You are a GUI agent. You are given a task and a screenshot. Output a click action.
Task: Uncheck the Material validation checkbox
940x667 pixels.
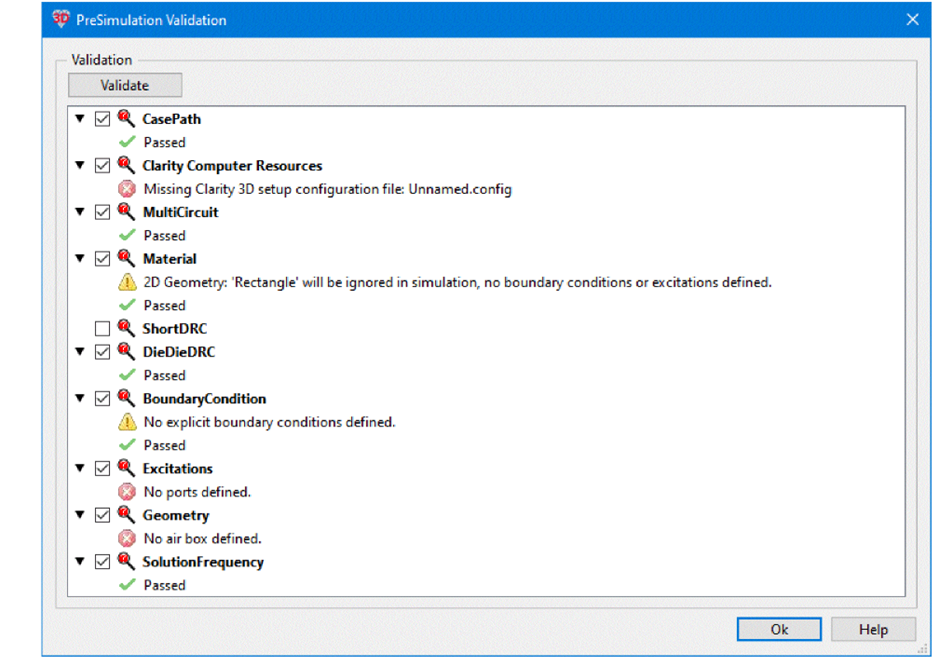pos(102,259)
